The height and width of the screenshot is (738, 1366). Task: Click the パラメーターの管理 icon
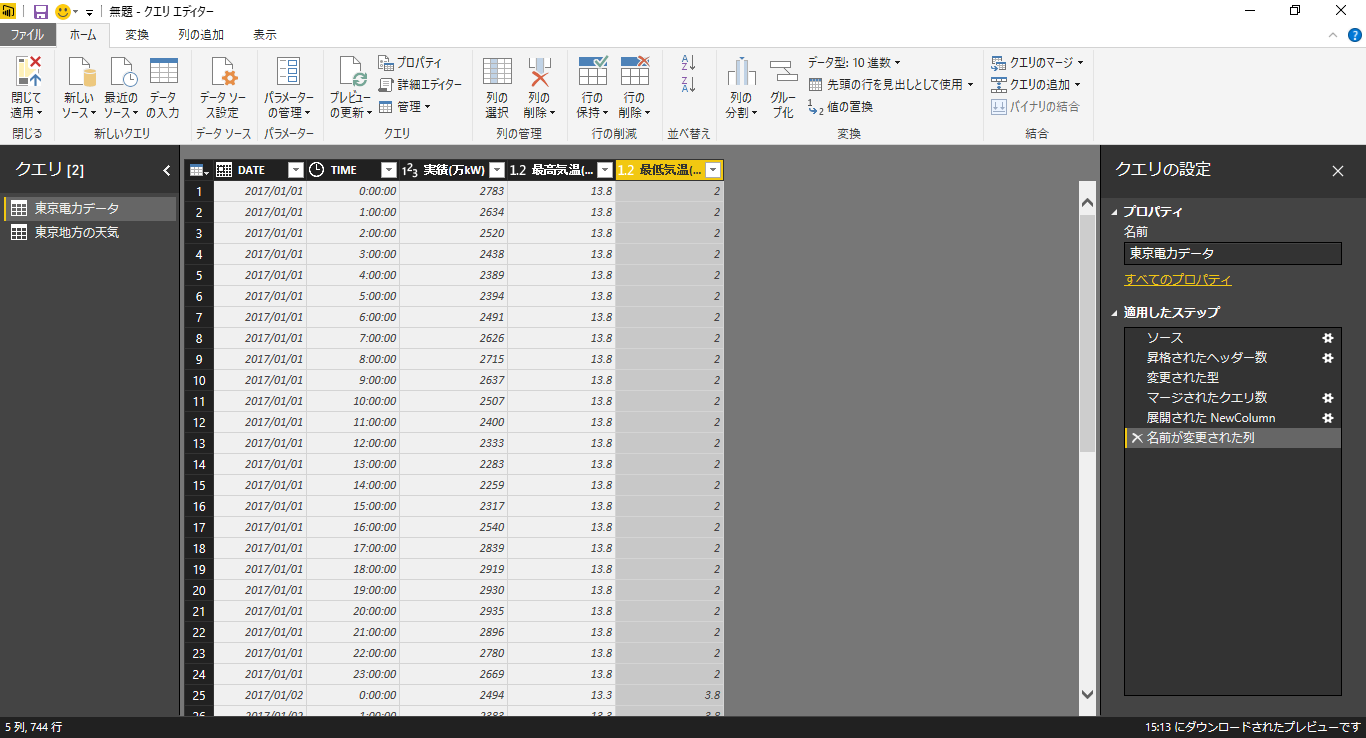289,72
